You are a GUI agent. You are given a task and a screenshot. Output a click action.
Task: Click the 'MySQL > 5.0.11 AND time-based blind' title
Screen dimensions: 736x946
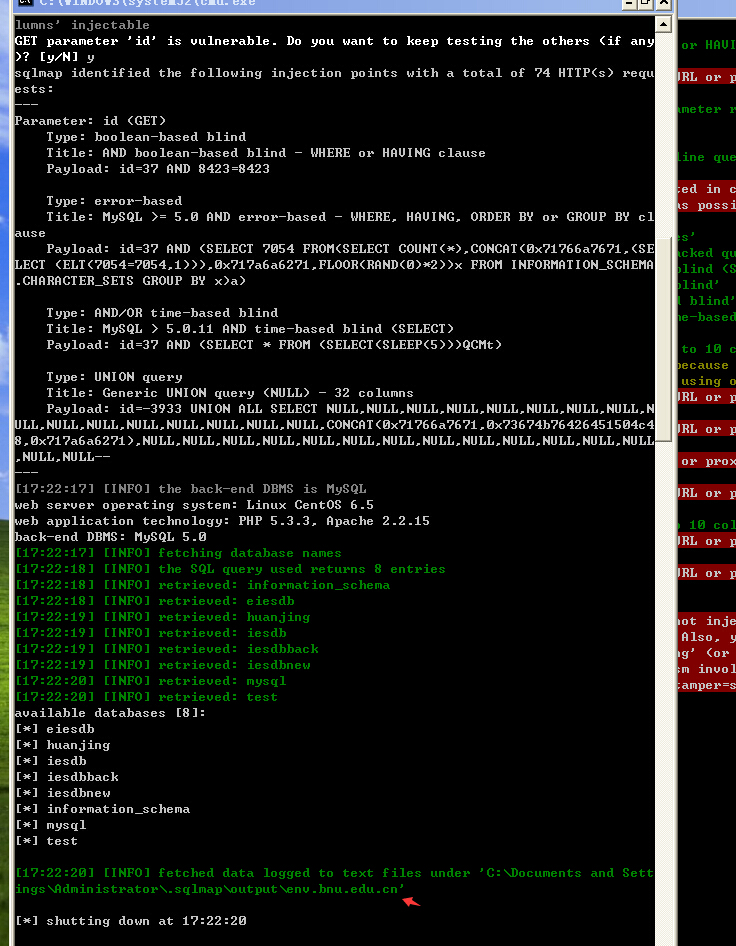250,329
